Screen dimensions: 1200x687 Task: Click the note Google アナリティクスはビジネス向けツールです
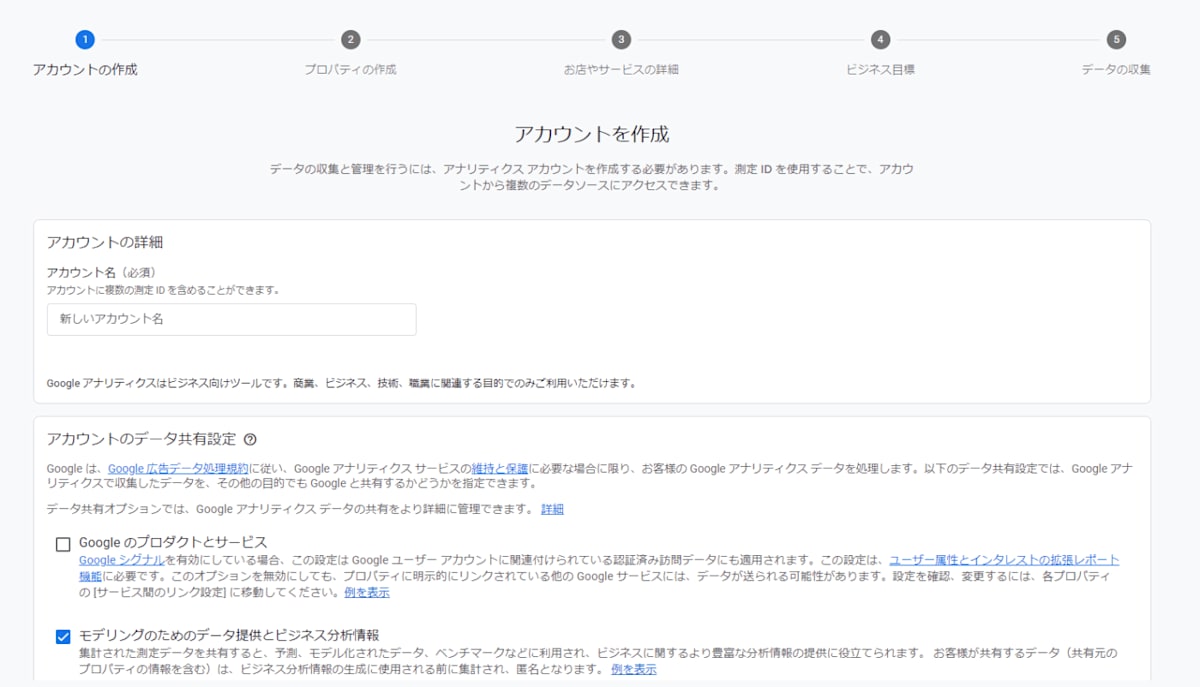(341, 383)
